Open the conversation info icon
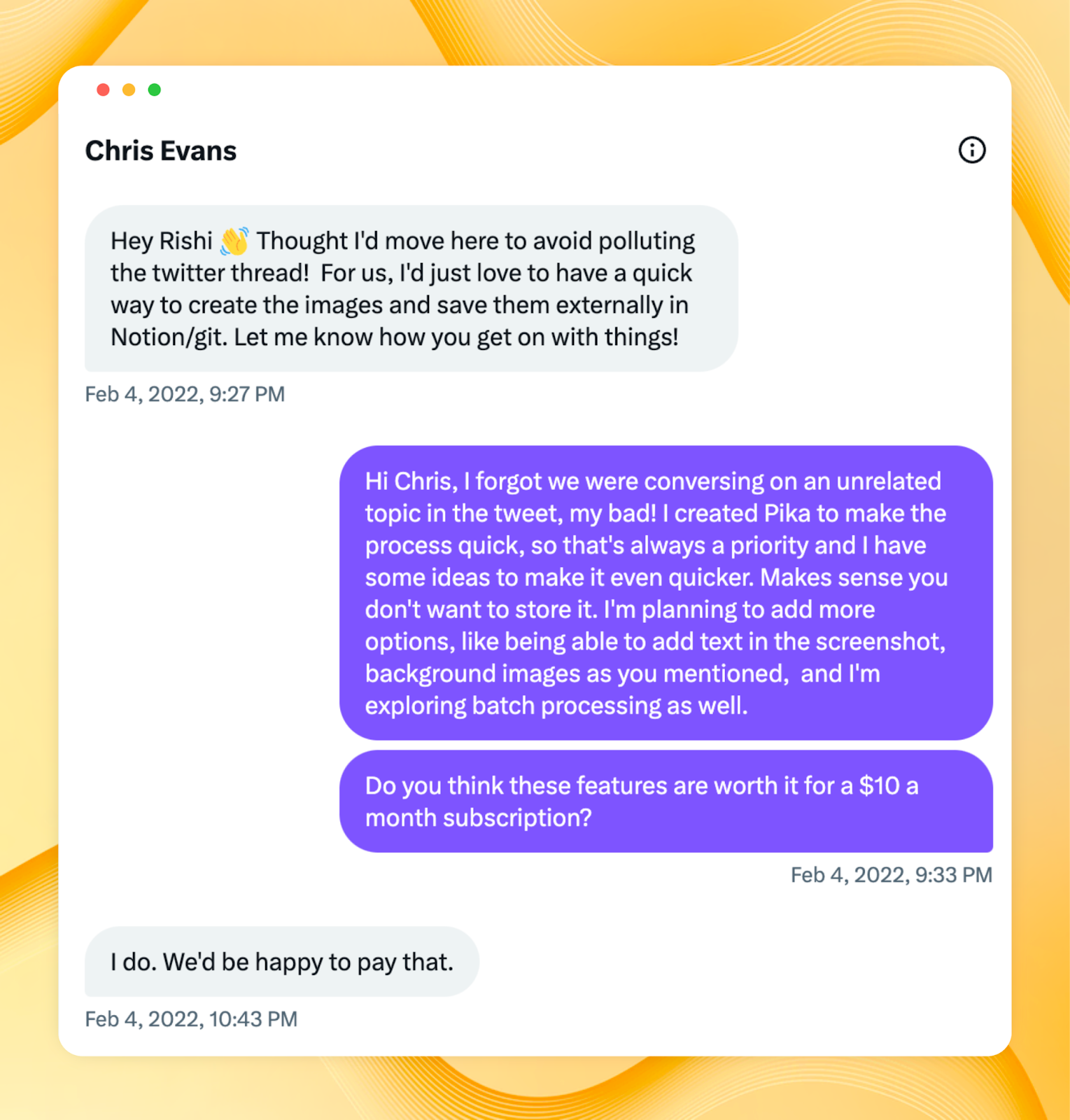1070x1120 pixels. 971,150
